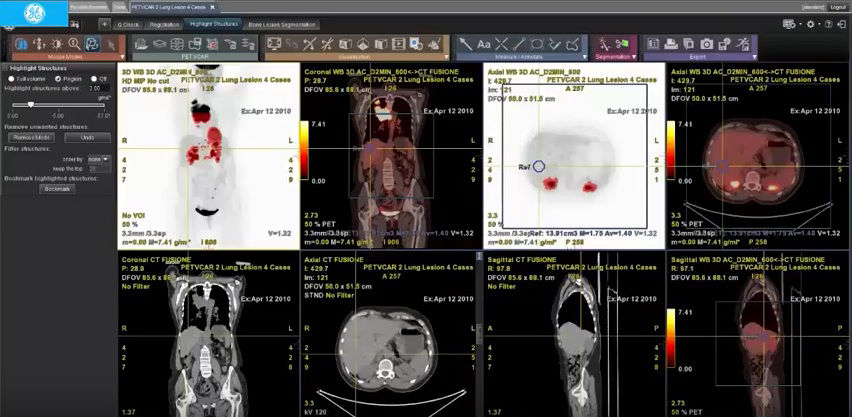Select the paging arrows mouse mode icon

click(39, 44)
